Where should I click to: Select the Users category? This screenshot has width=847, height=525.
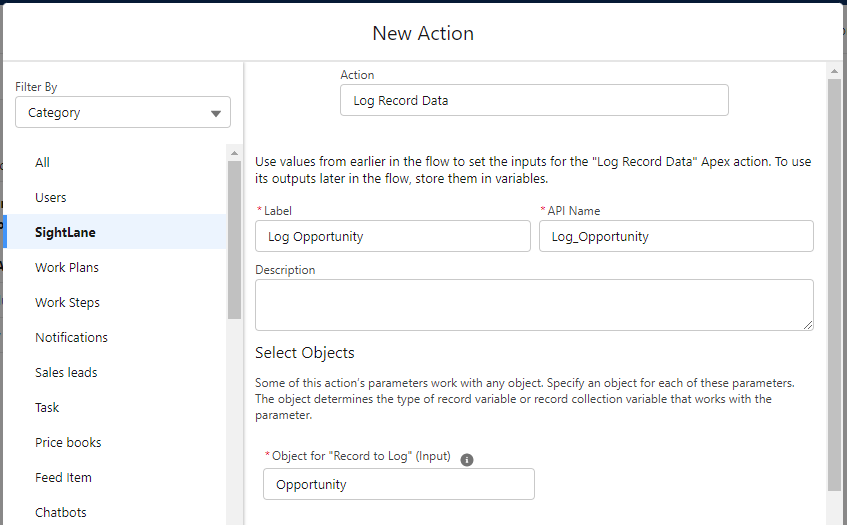point(51,197)
